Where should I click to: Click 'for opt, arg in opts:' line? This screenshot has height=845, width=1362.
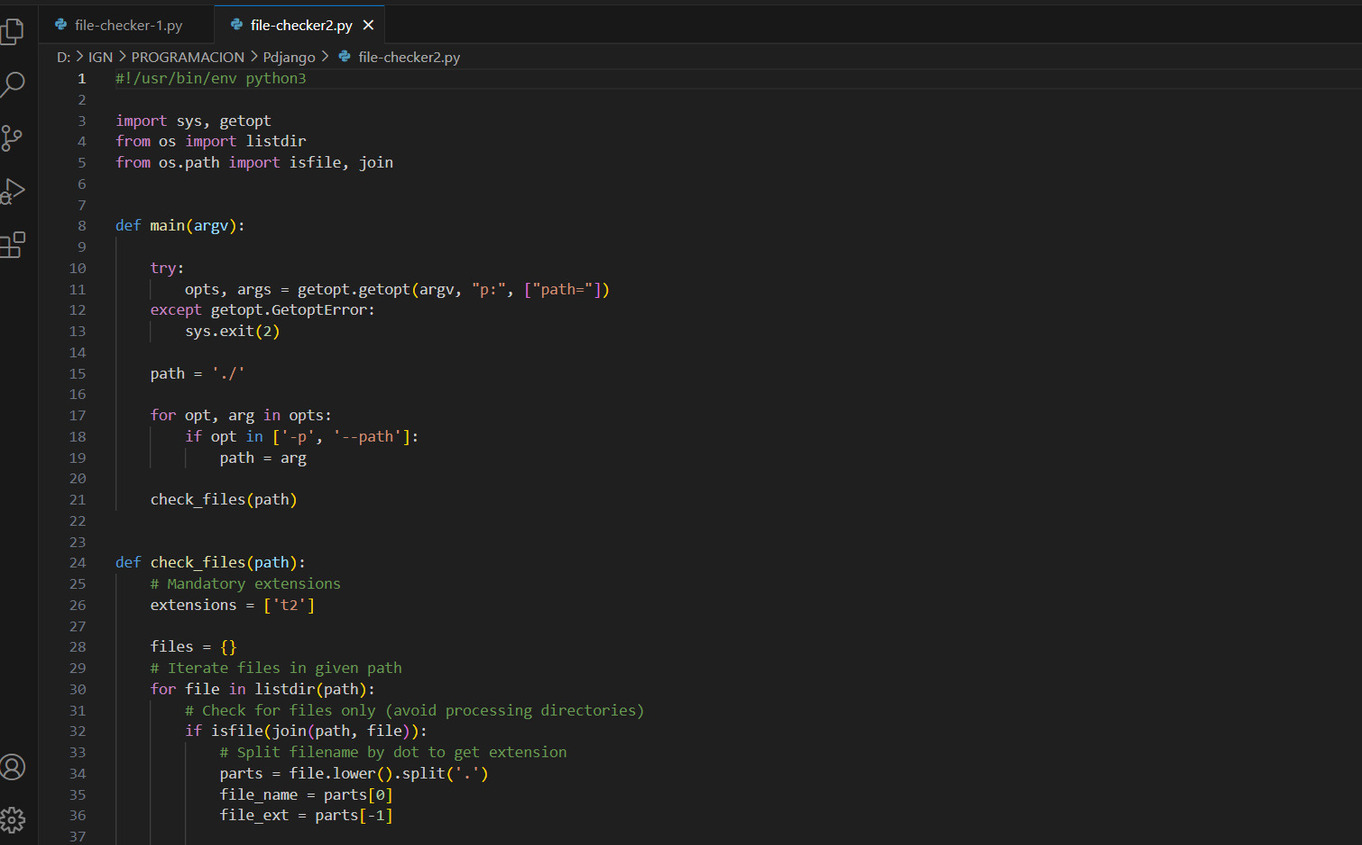241,415
